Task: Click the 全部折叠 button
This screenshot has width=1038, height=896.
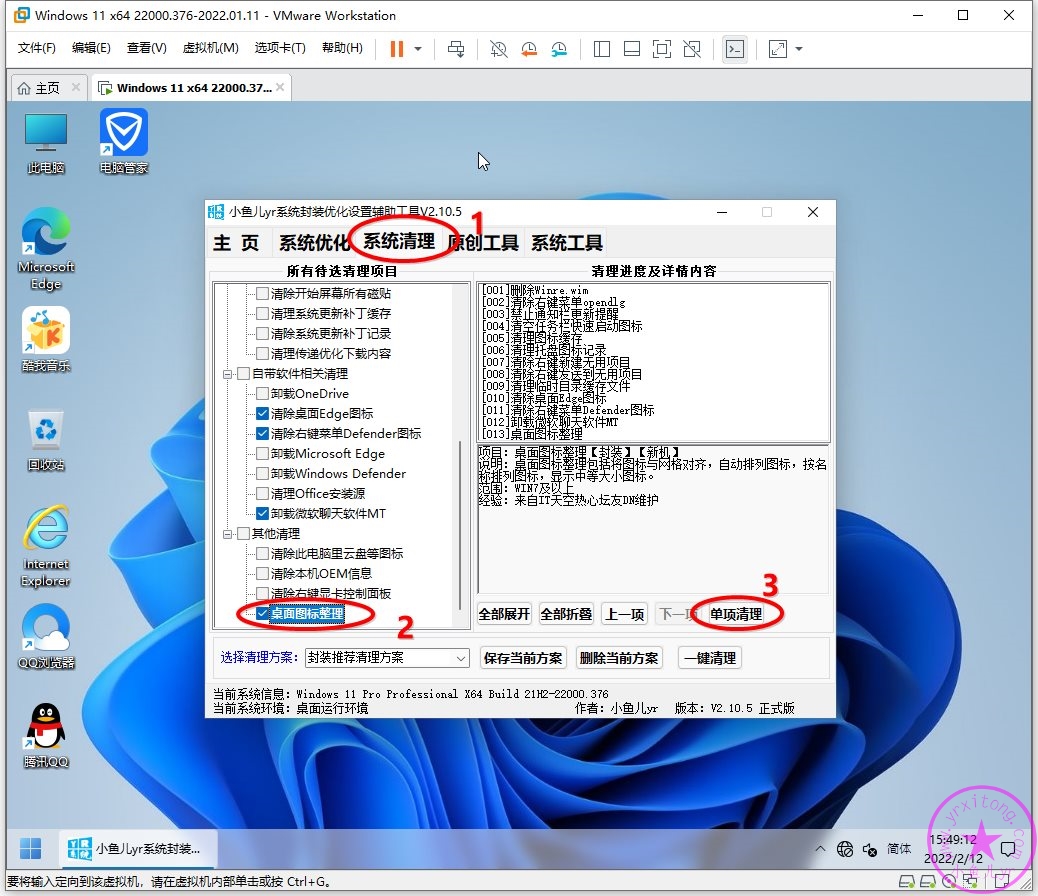Action: (567, 615)
